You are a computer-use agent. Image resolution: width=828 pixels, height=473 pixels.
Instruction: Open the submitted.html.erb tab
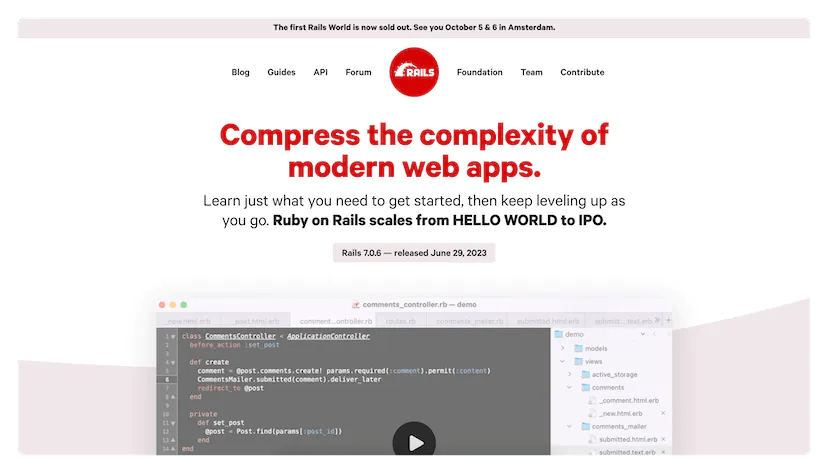tap(548, 321)
